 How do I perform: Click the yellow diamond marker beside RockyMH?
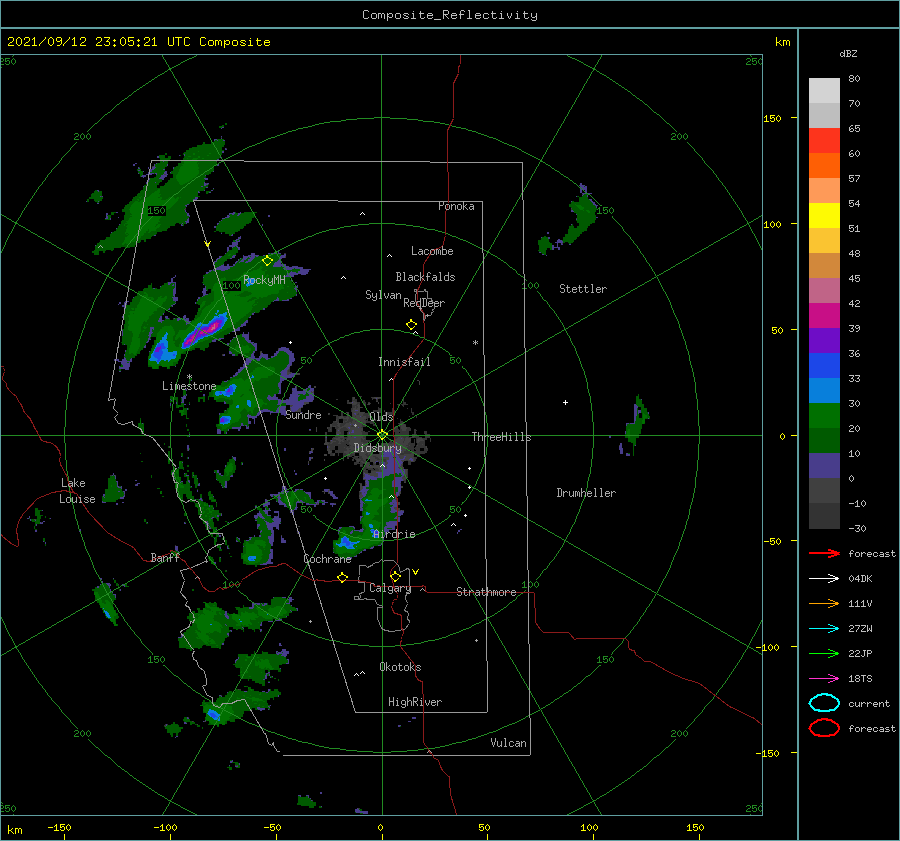tap(267, 261)
